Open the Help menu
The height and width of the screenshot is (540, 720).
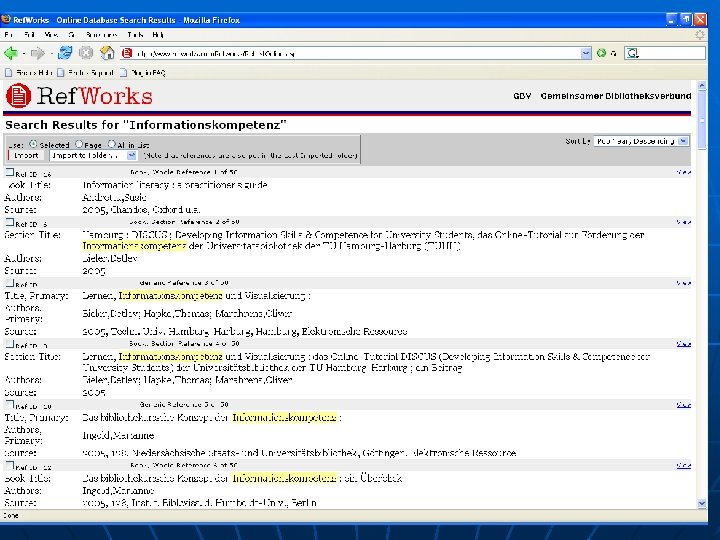(x=158, y=34)
